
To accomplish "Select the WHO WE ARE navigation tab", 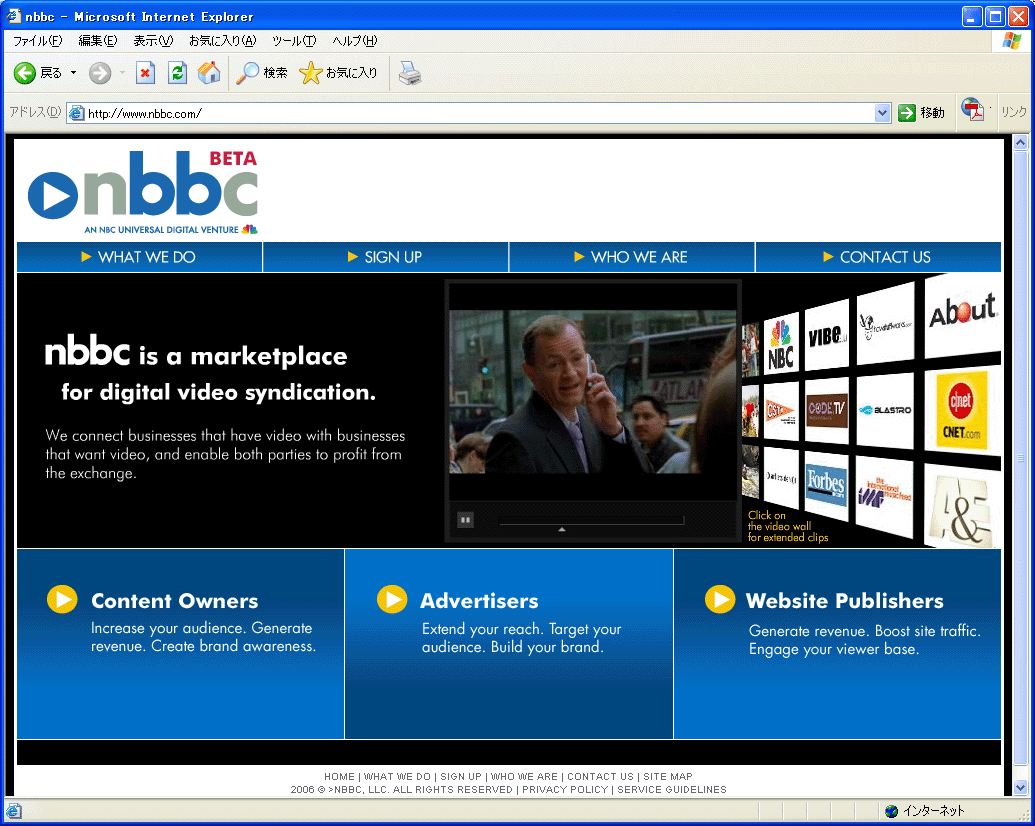I will point(631,257).
